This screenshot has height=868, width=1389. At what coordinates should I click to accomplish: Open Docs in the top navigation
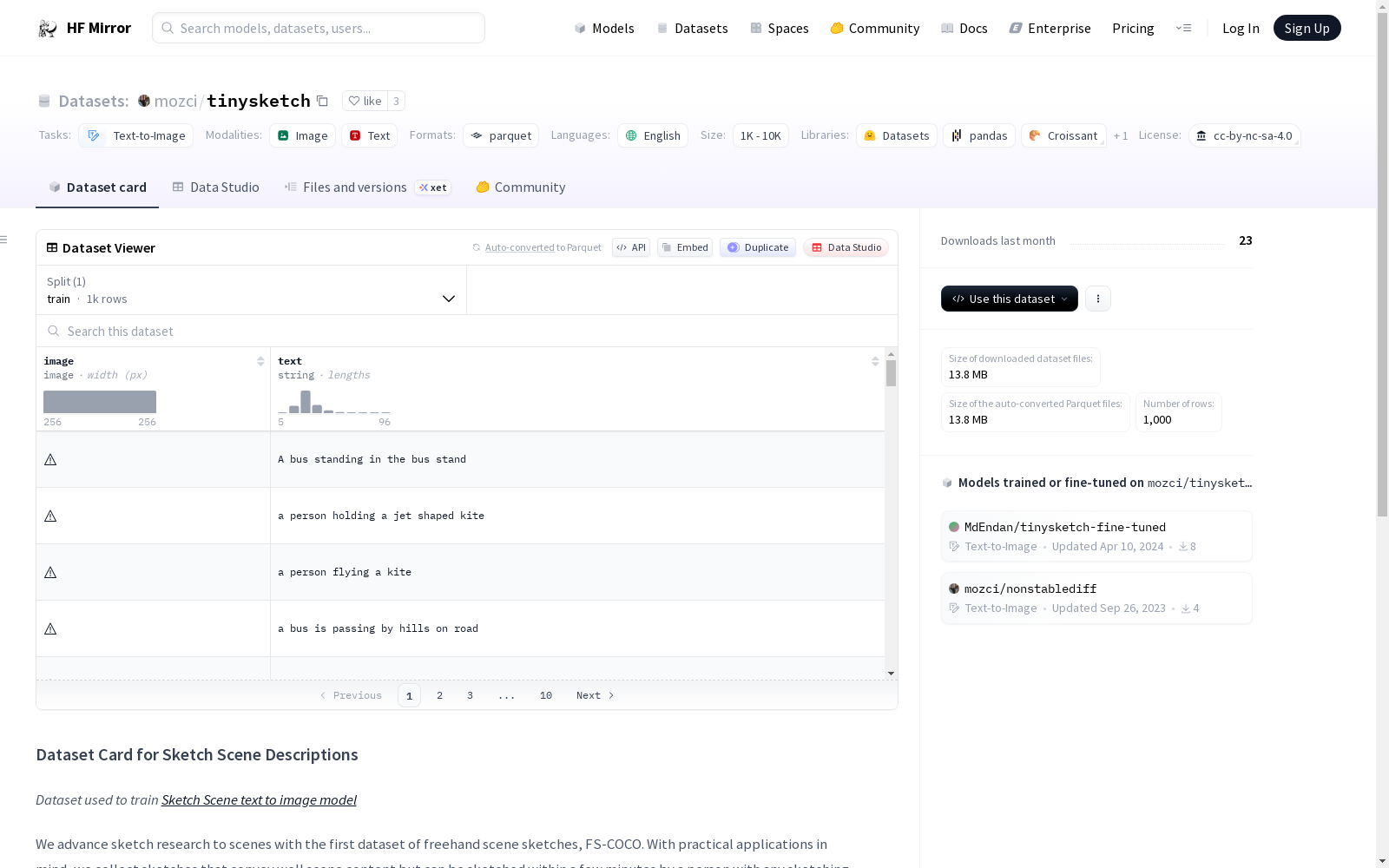pos(964,28)
